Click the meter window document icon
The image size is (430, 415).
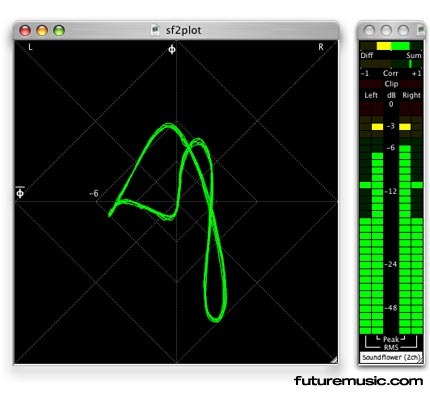tap(421, 30)
